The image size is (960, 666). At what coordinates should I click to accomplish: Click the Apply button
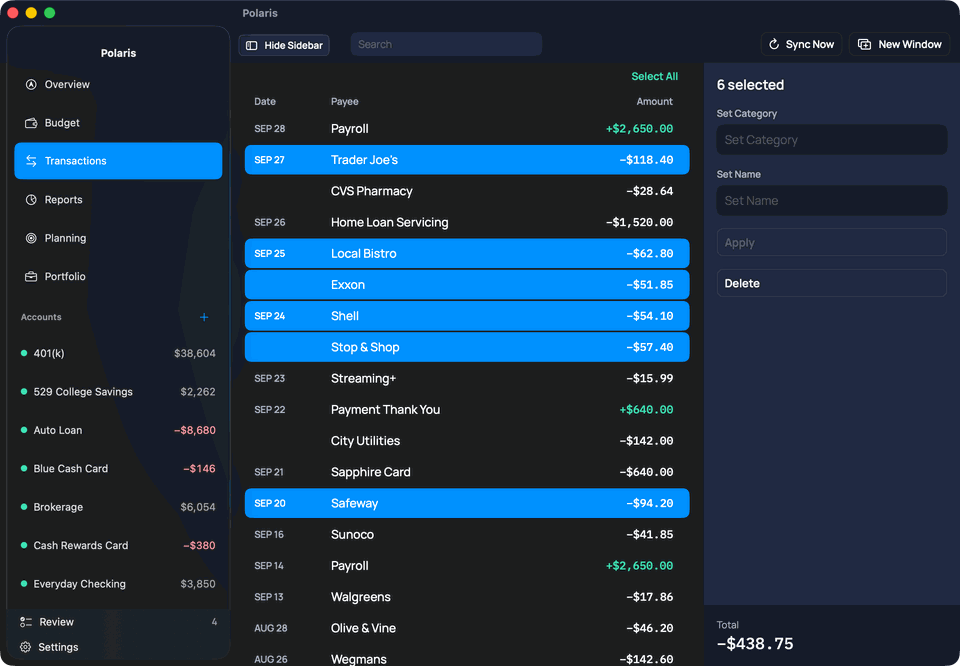pyautogui.click(x=831, y=242)
